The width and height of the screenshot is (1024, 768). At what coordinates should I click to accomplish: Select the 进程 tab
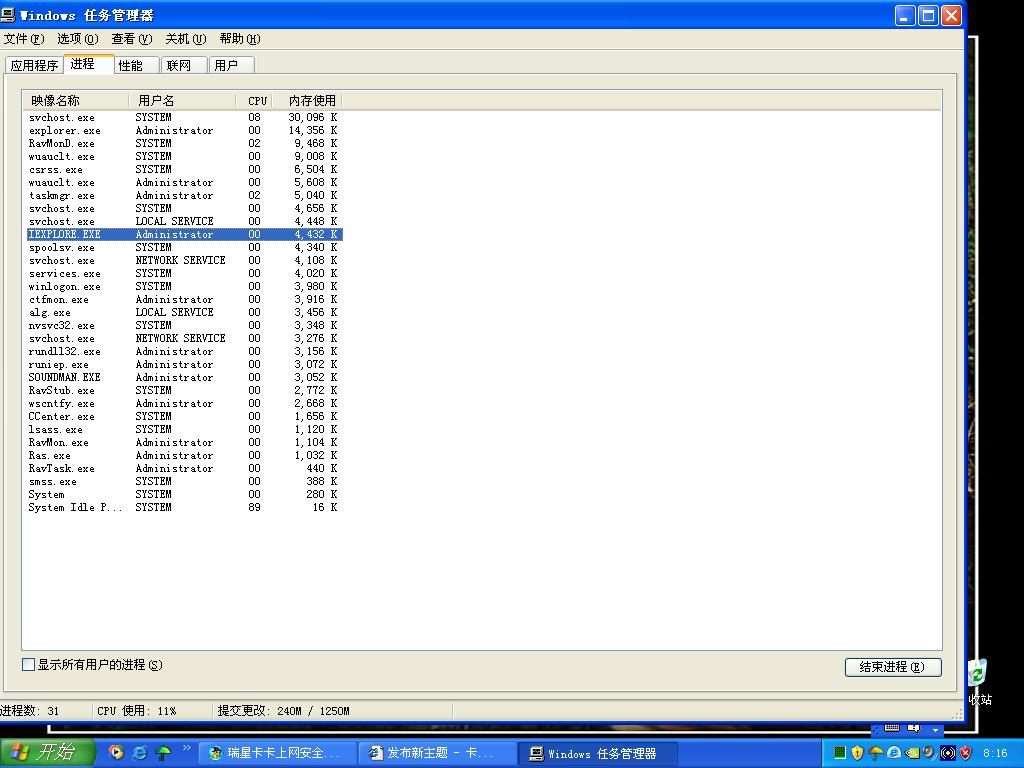88,64
